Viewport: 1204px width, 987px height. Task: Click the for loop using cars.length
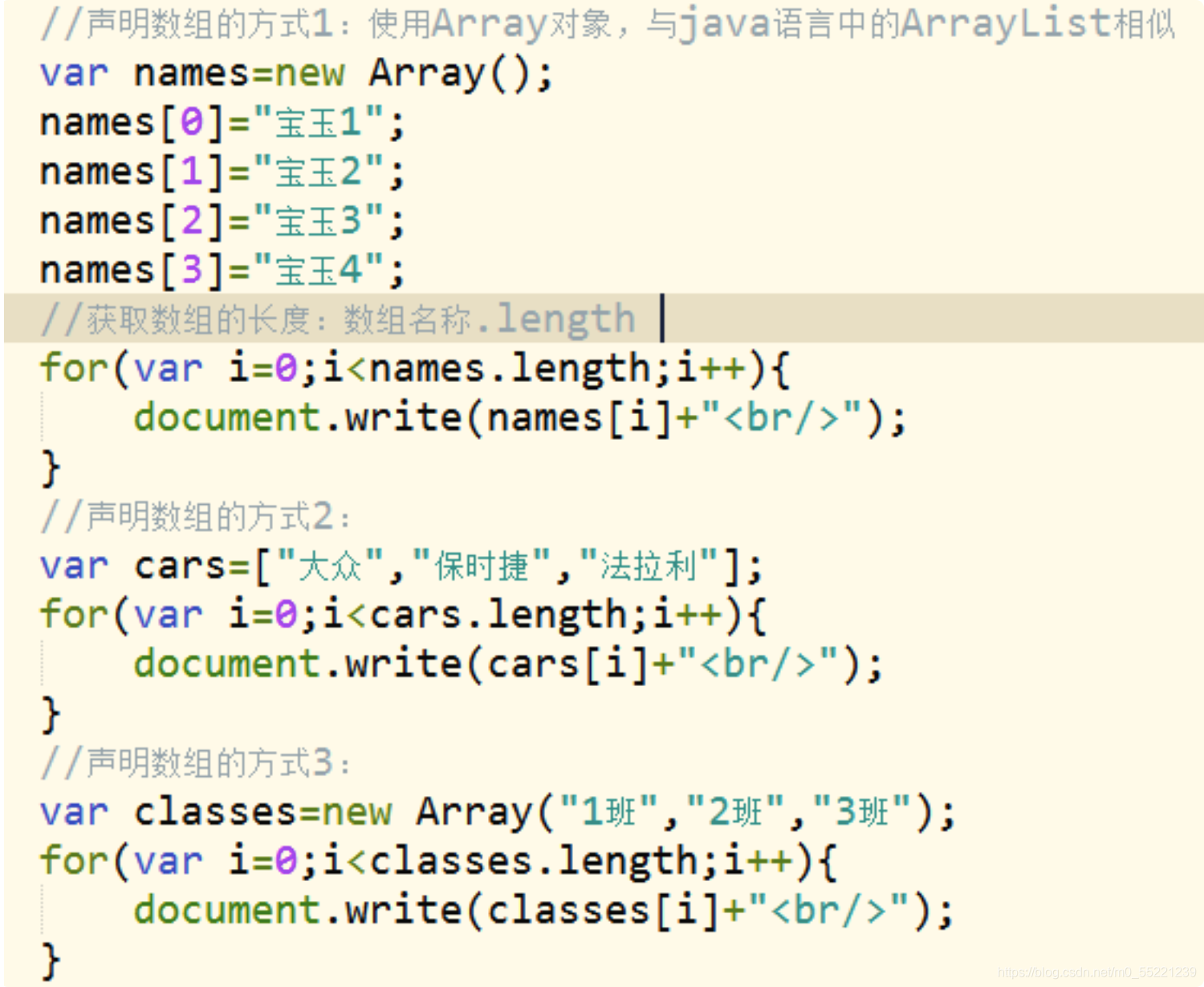click(x=403, y=615)
